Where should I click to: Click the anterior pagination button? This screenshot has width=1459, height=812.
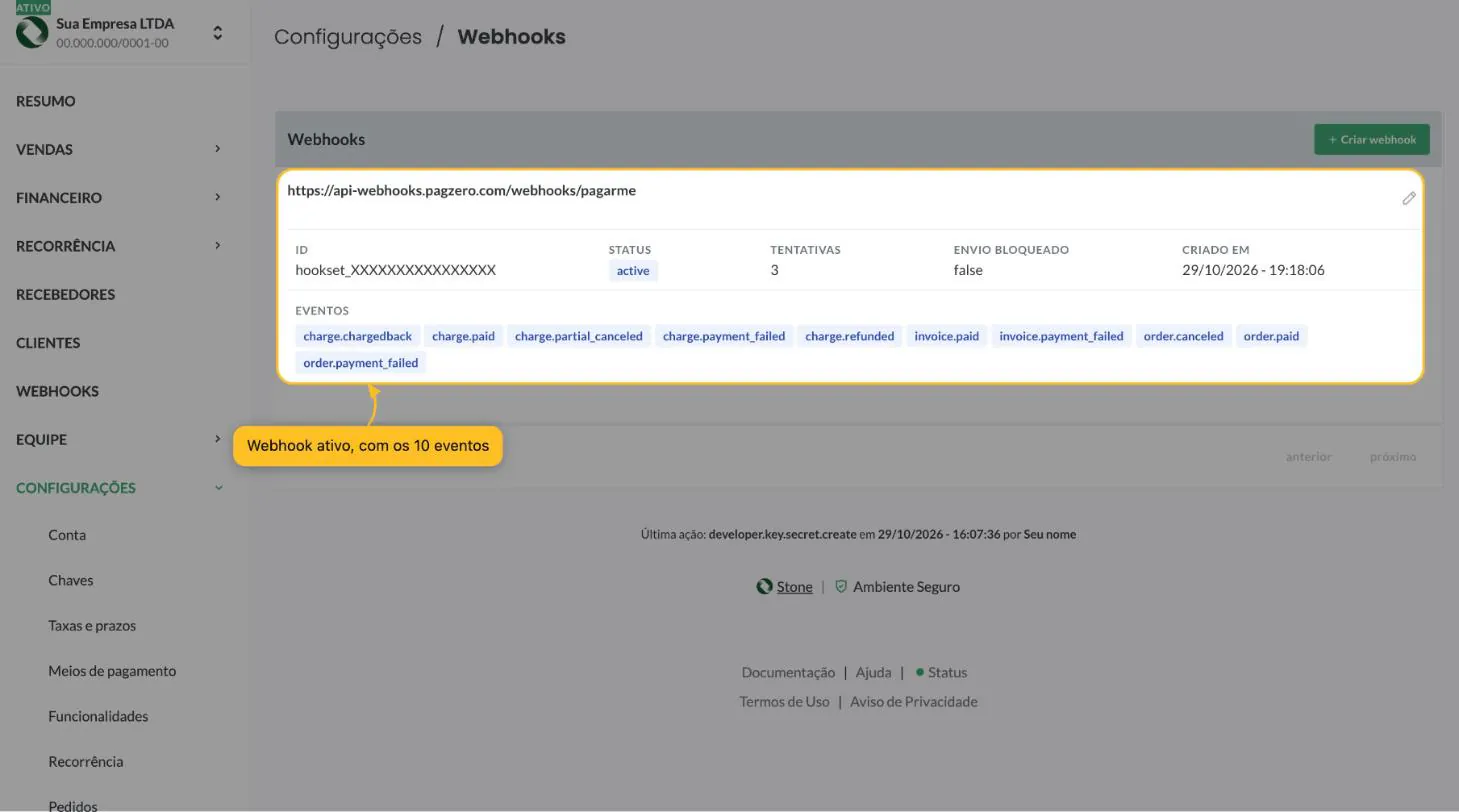[x=1308, y=457]
